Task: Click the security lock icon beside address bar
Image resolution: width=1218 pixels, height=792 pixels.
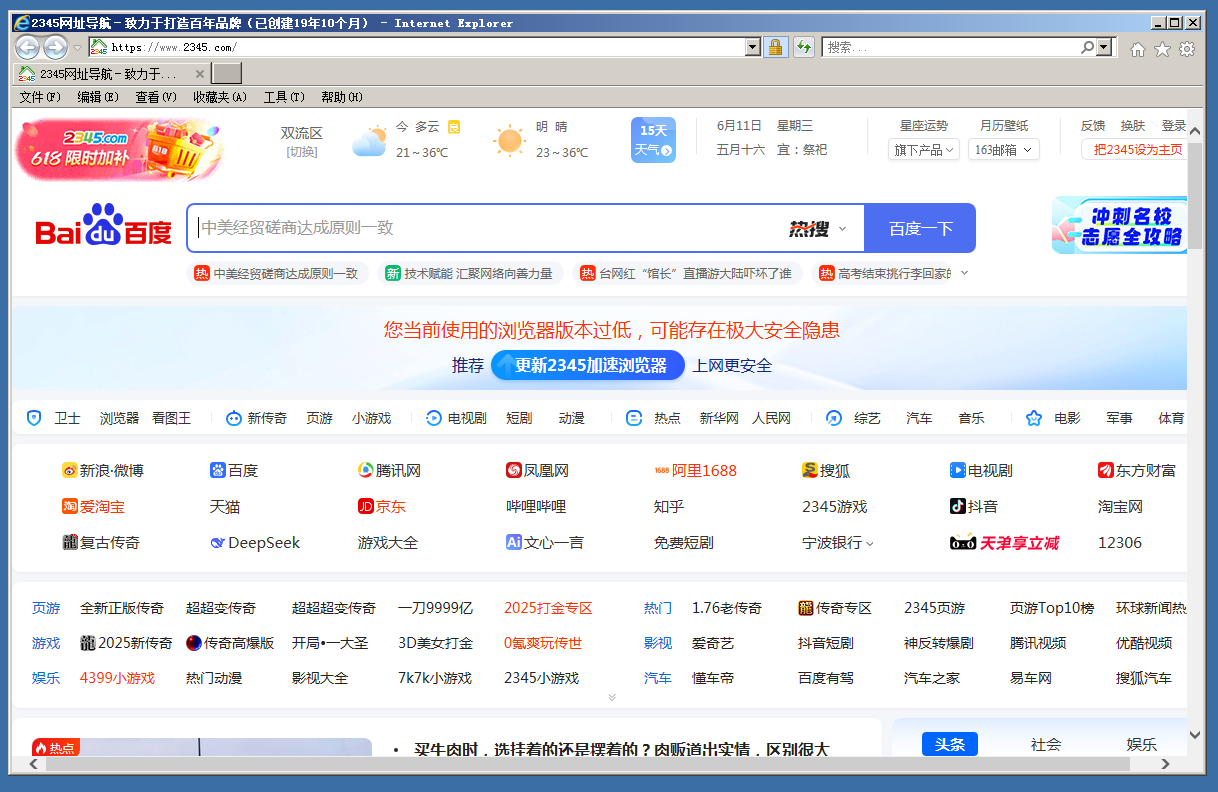Action: tap(775, 47)
